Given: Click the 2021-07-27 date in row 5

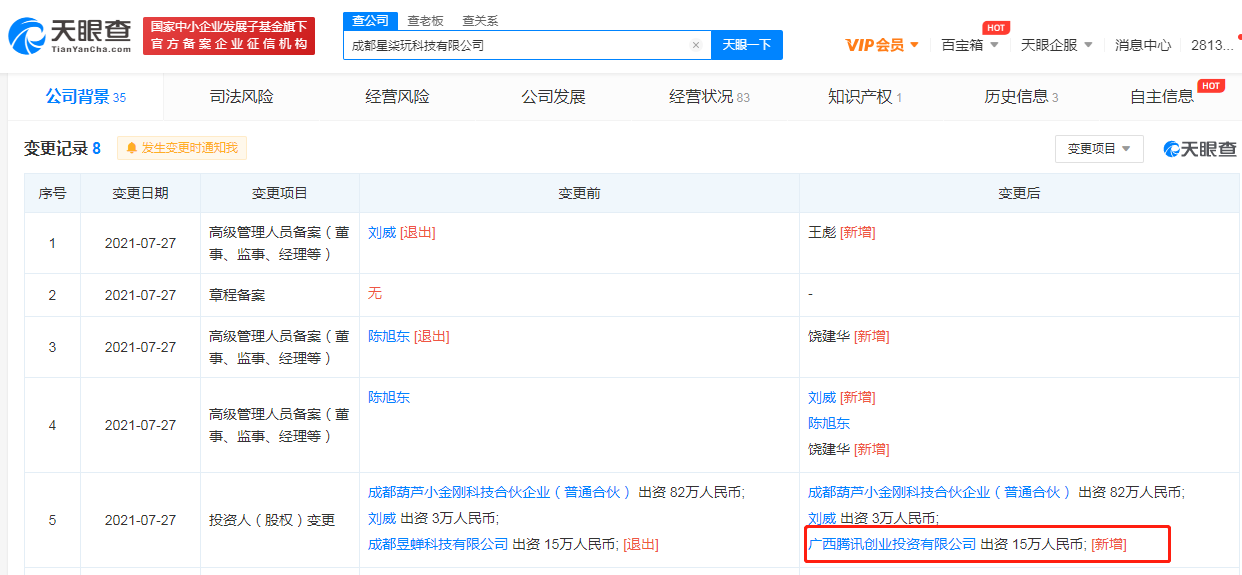Looking at the screenshot, I should (140, 520).
